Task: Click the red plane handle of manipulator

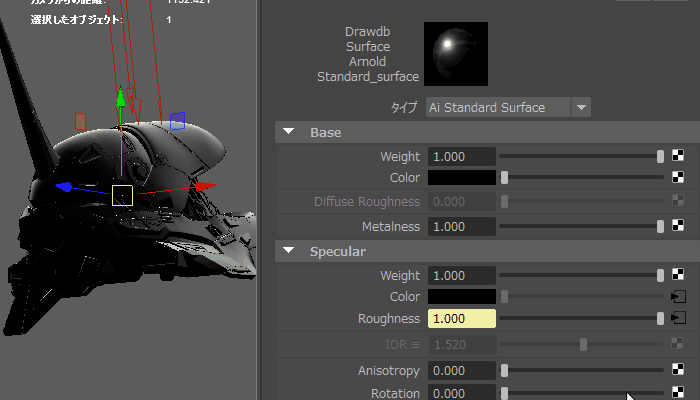Action: pyautogui.click(x=80, y=121)
